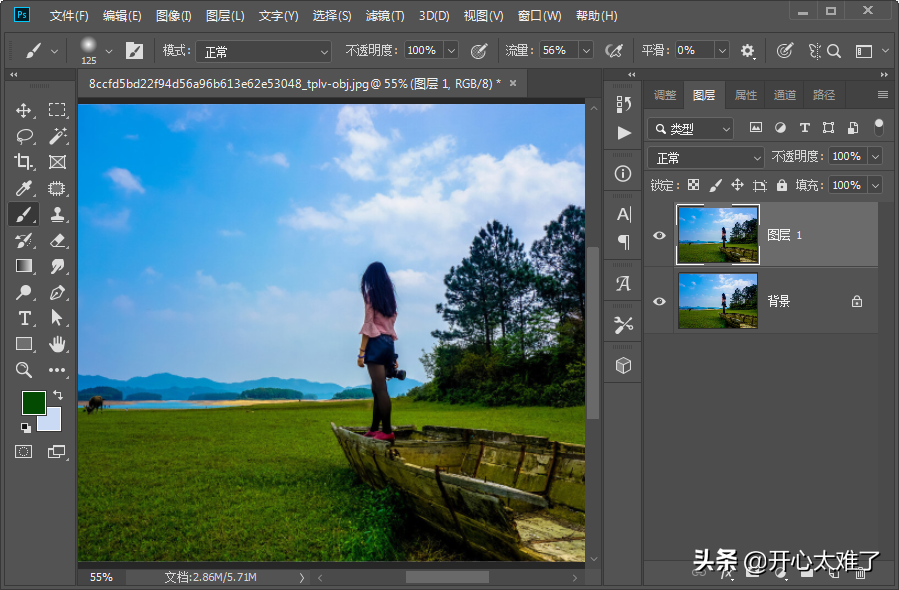Switch to the 通道 tab
The width and height of the screenshot is (899, 590).
coord(785,95)
